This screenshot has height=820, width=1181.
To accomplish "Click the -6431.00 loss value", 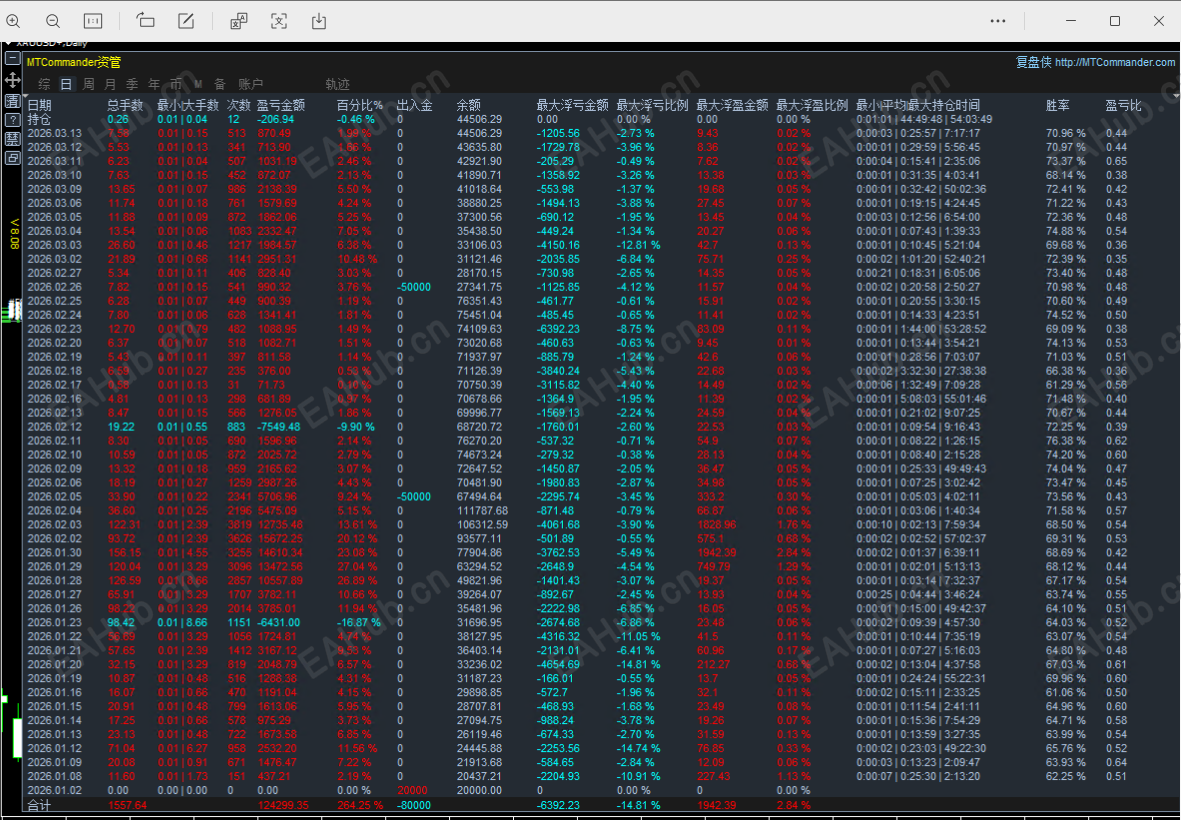I will pyautogui.click(x=279, y=623).
